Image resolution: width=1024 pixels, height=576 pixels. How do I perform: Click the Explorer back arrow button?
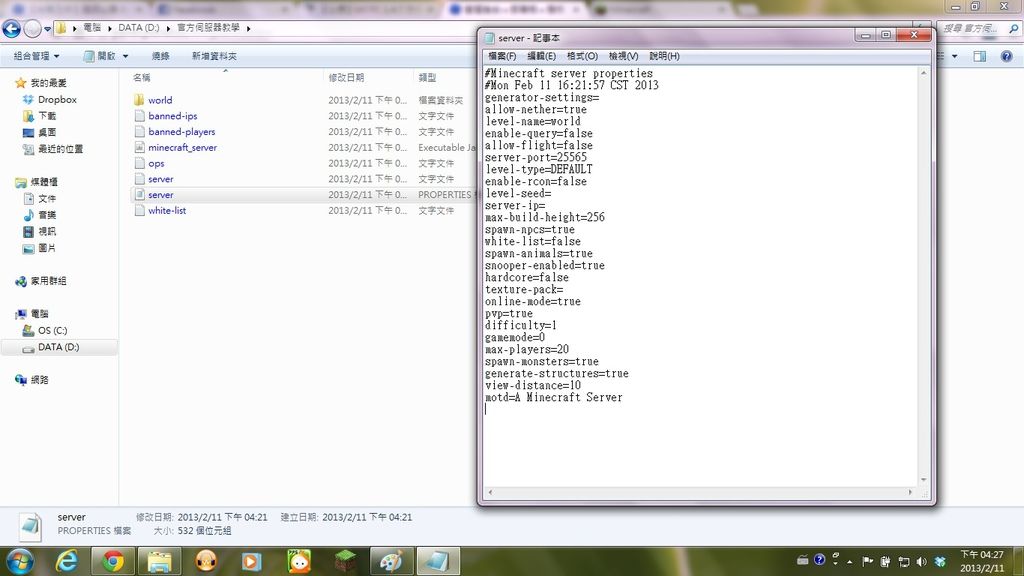coord(12,29)
